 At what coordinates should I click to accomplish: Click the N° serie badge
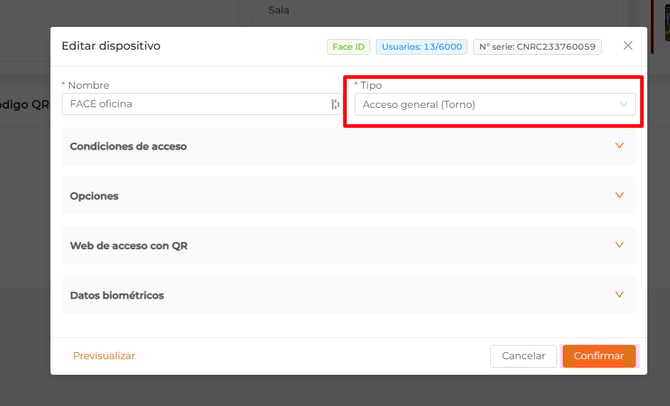click(x=537, y=46)
